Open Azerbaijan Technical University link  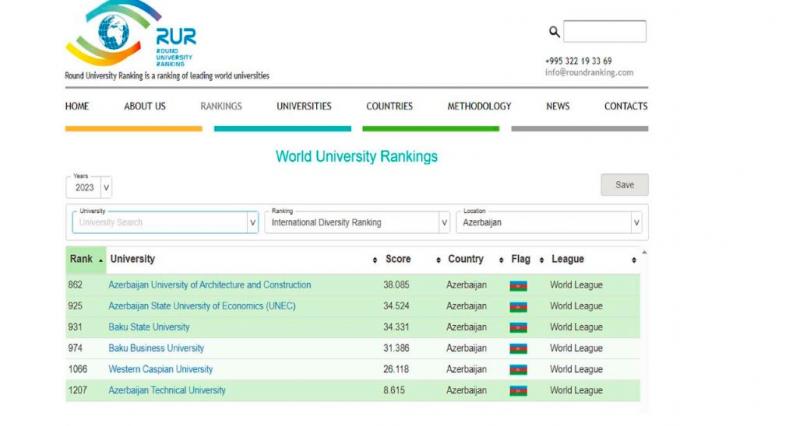[x=167, y=390]
